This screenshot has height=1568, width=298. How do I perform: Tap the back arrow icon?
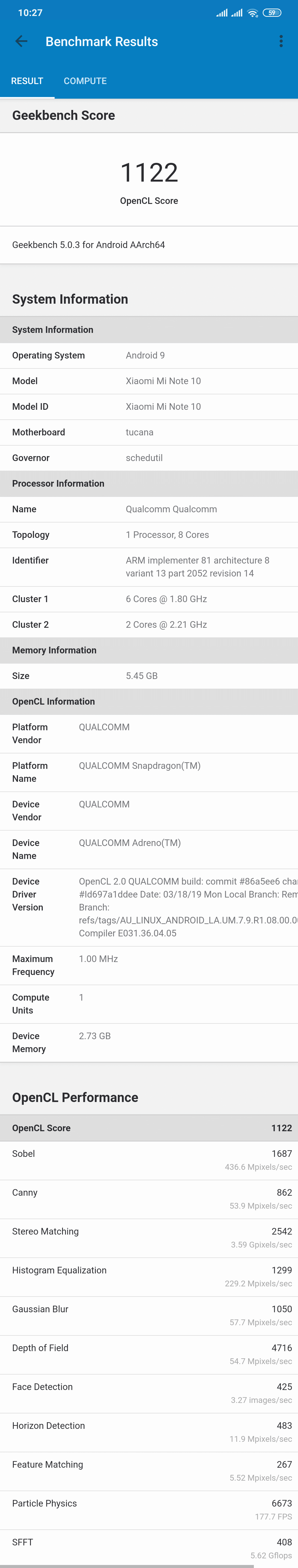(21, 41)
